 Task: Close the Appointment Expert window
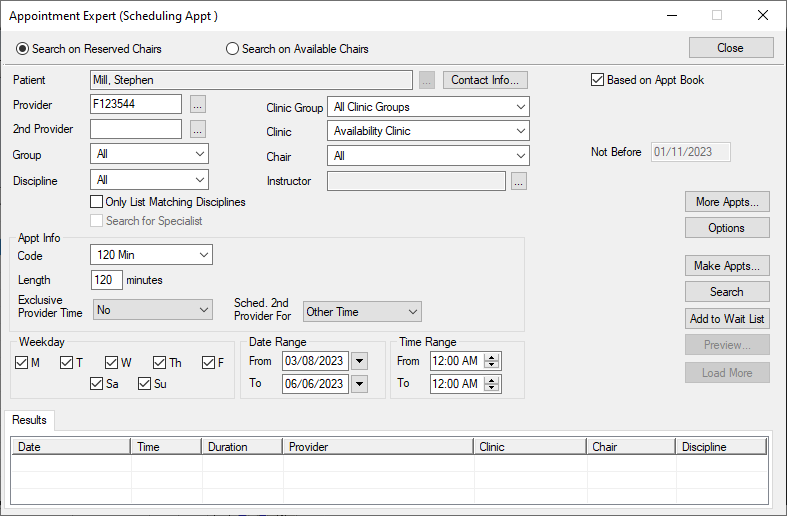tap(763, 16)
